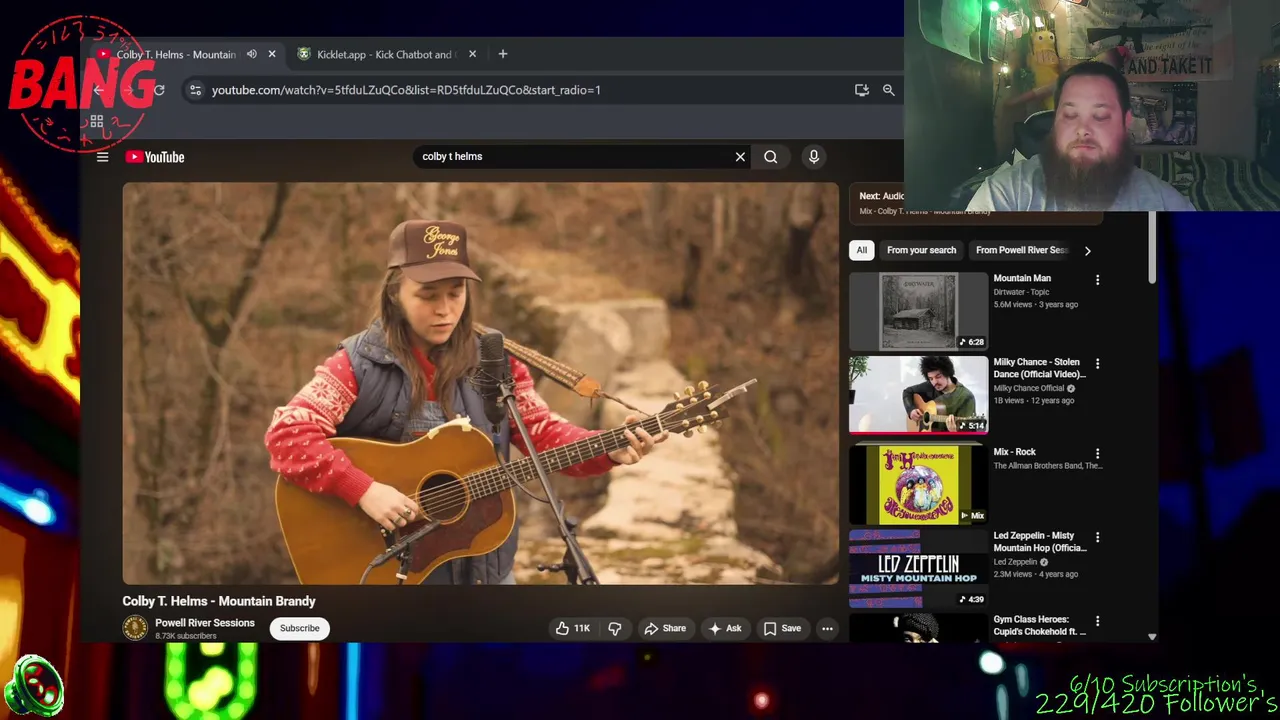This screenshot has height=720, width=1280.
Task: Click the YouTube URL address field
Action: pyautogui.click(x=405, y=90)
